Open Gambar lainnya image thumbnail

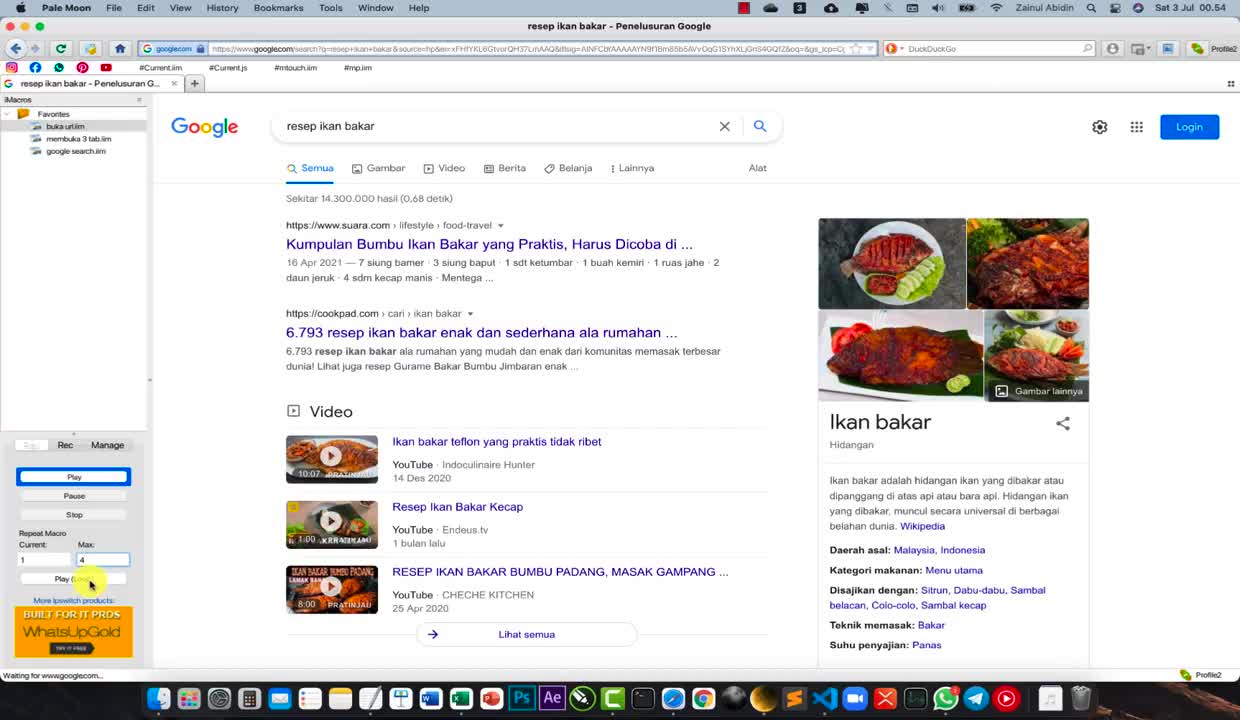1036,356
